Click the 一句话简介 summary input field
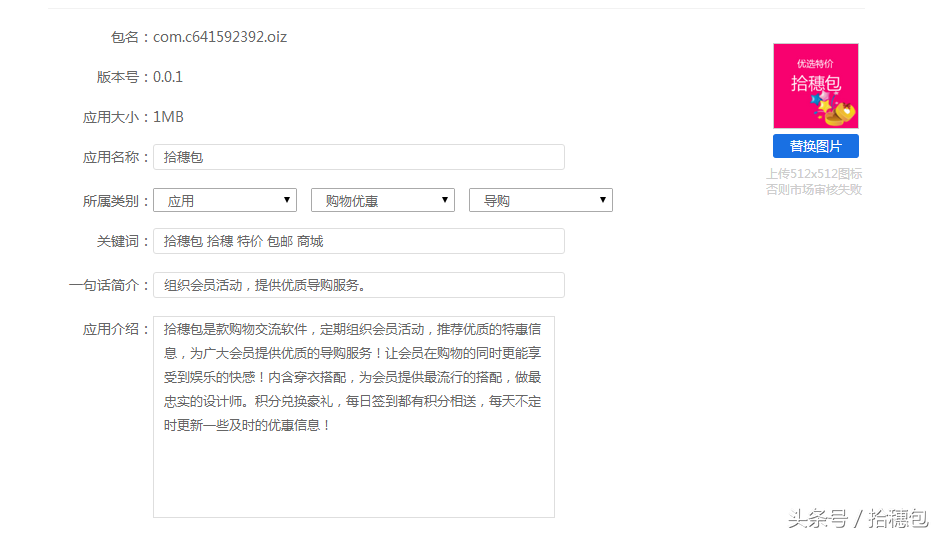 tap(358, 285)
